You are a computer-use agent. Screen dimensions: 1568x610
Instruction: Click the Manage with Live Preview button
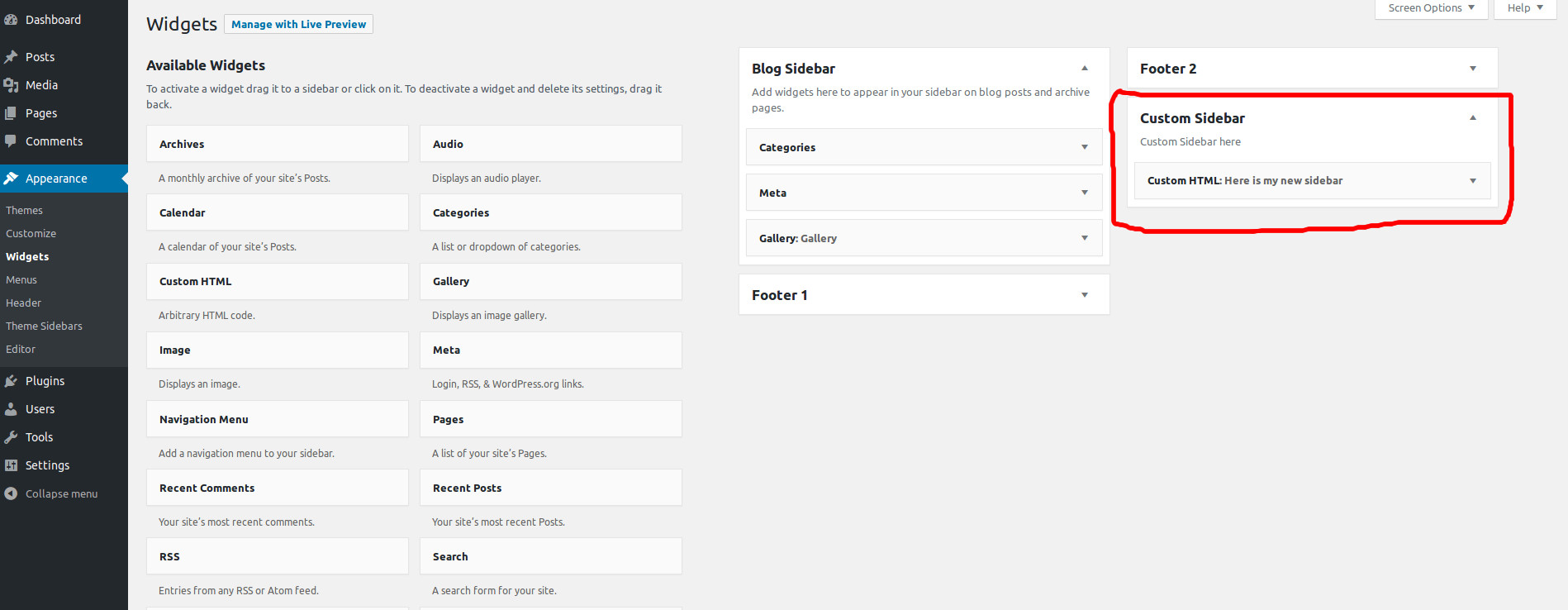[x=298, y=24]
